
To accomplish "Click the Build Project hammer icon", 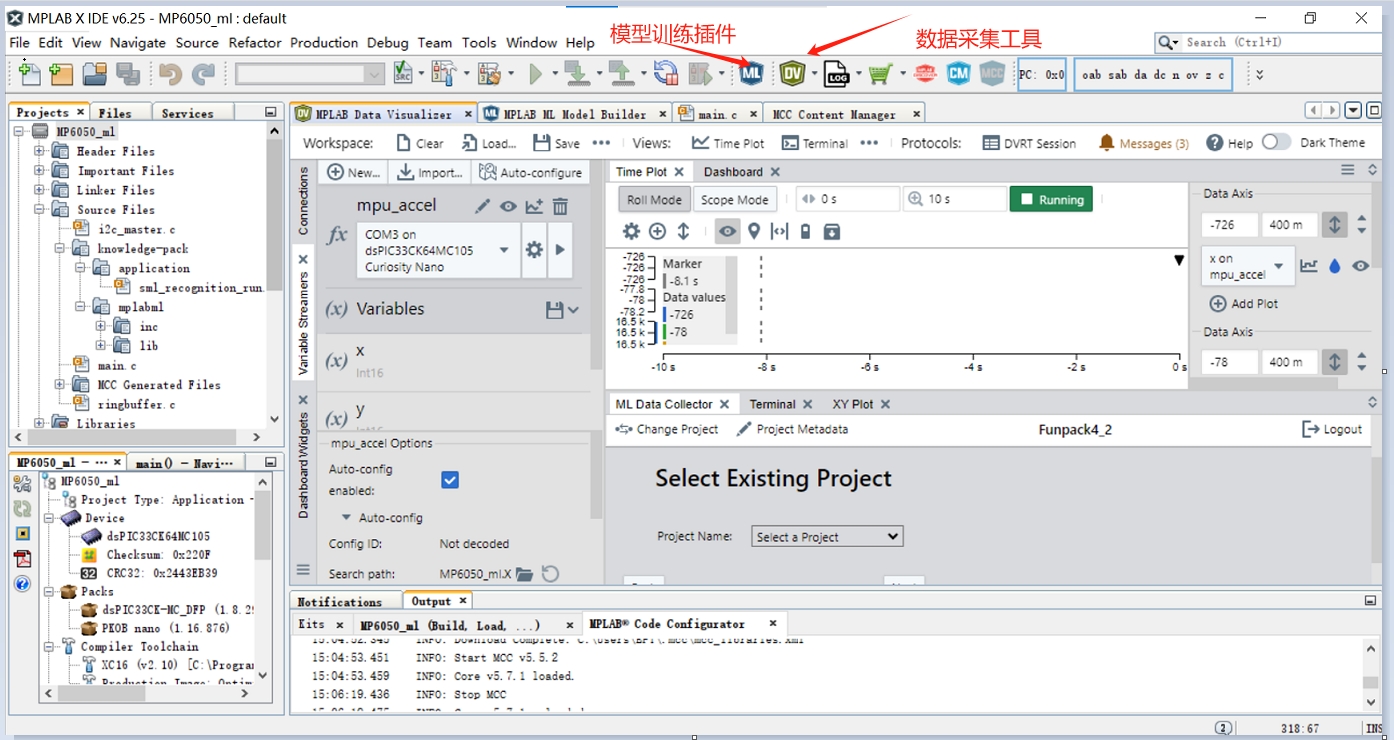I will pyautogui.click(x=443, y=74).
